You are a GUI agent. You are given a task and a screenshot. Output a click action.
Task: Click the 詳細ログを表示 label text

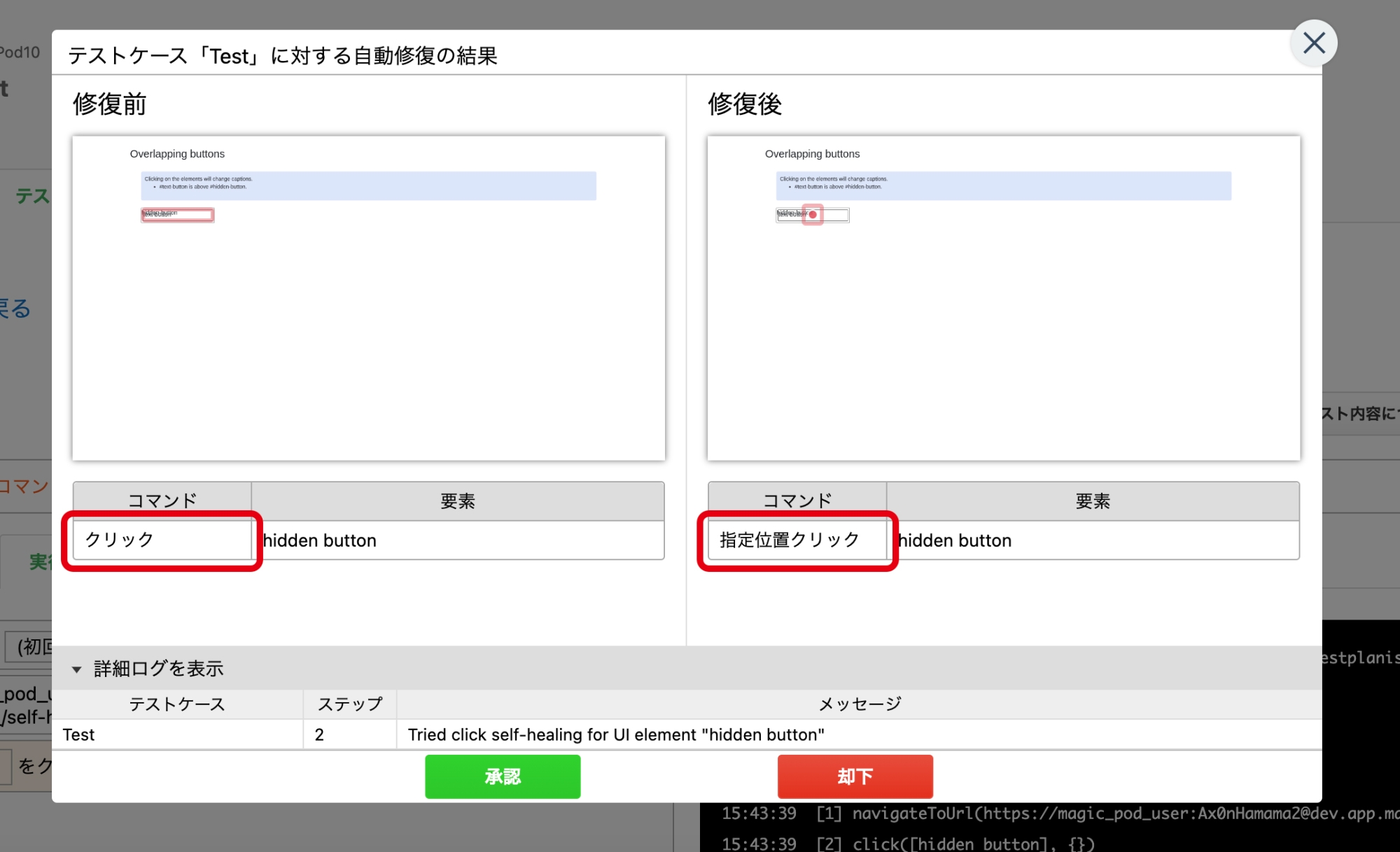point(159,669)
